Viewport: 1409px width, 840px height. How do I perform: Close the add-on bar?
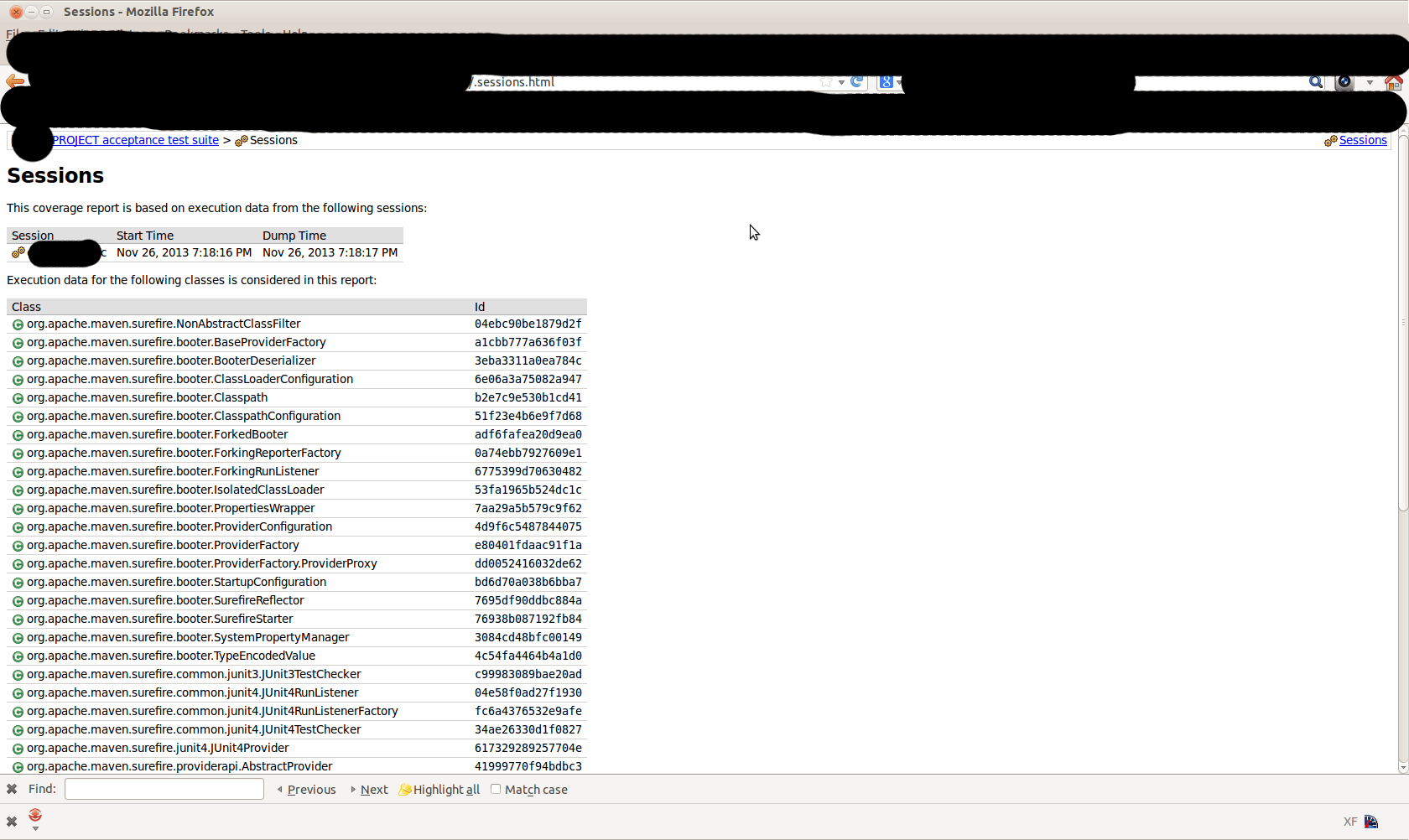click(x=12, y=822)
